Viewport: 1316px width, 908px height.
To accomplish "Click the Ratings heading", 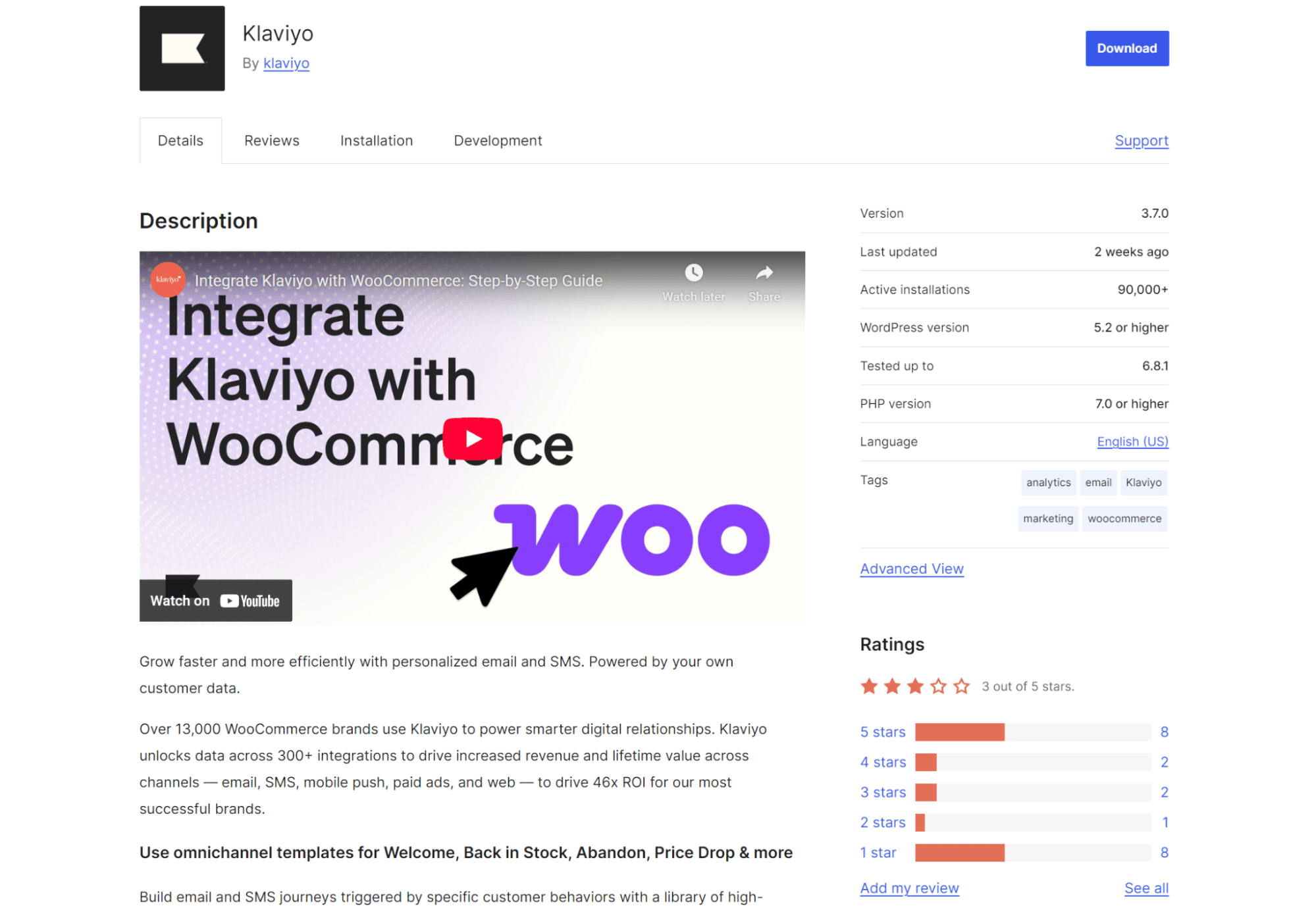I will [x=892, y=644].
